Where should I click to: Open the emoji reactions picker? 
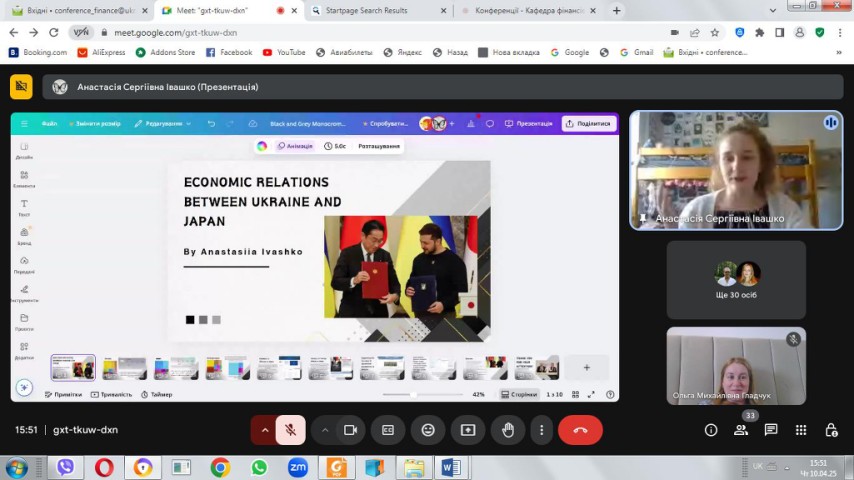(428, 430)
